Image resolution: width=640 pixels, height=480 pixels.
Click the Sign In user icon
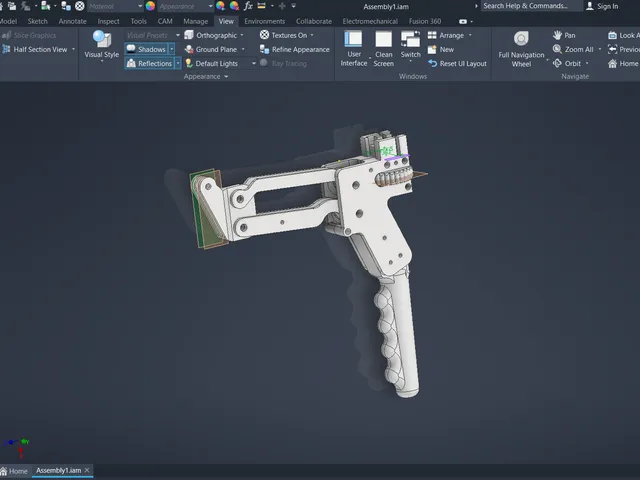[589, 6]
